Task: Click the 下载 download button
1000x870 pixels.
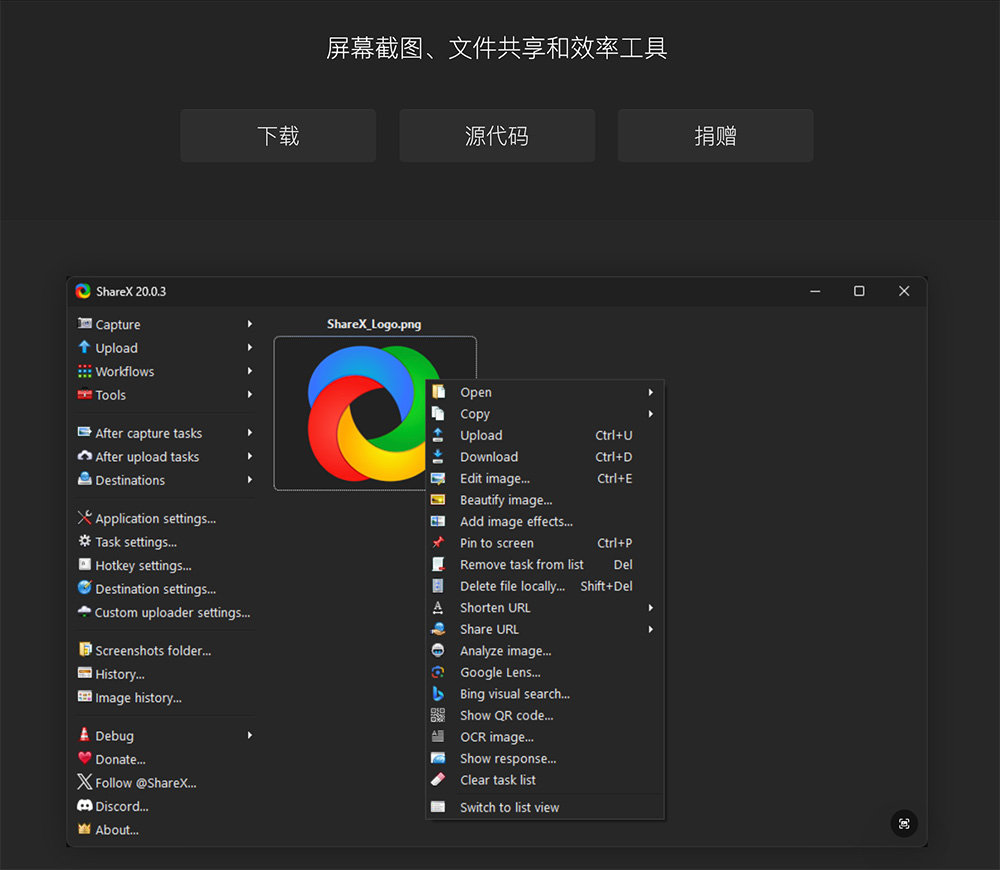Action: pyautogui.click(x=278, y=136)
